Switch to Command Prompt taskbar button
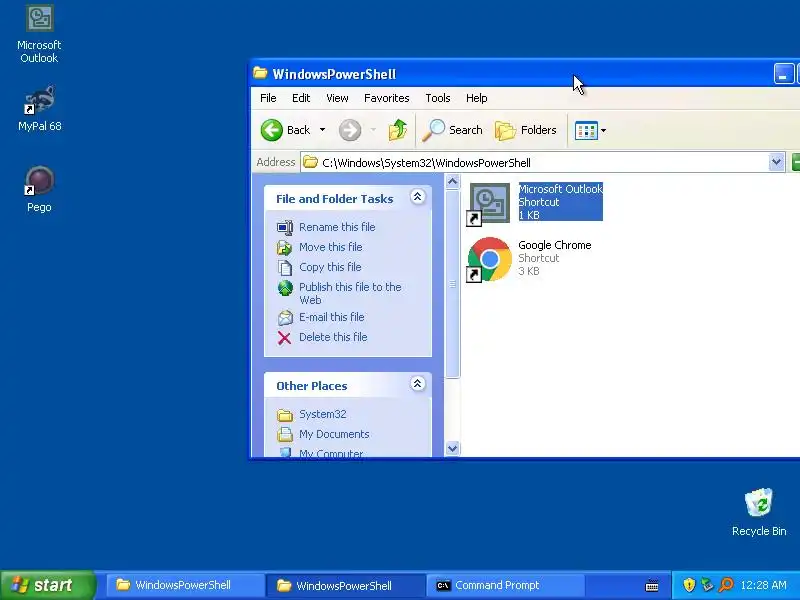 click(x=505, y=585)
